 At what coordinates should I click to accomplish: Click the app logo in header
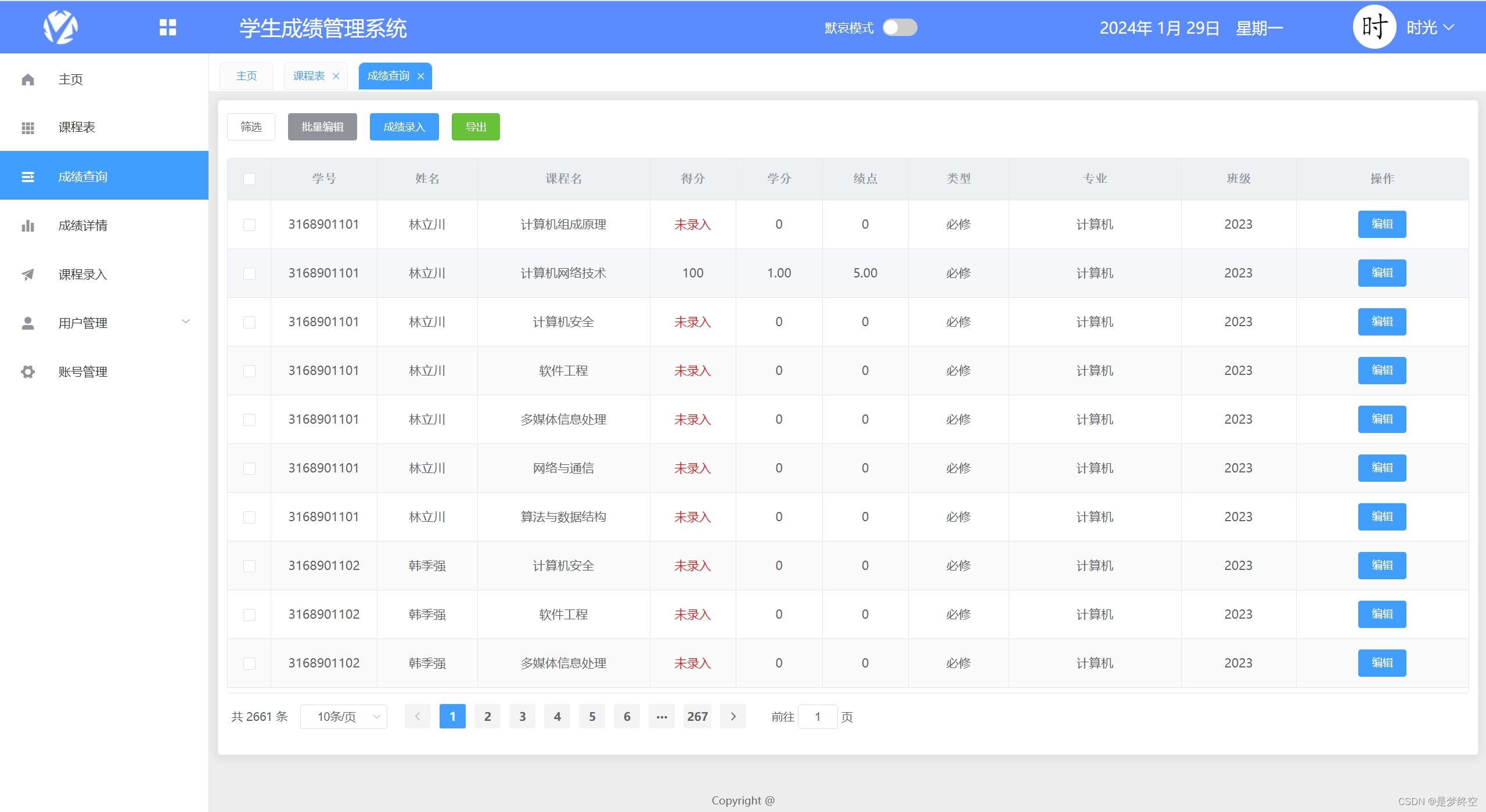(x=60, y=27)
